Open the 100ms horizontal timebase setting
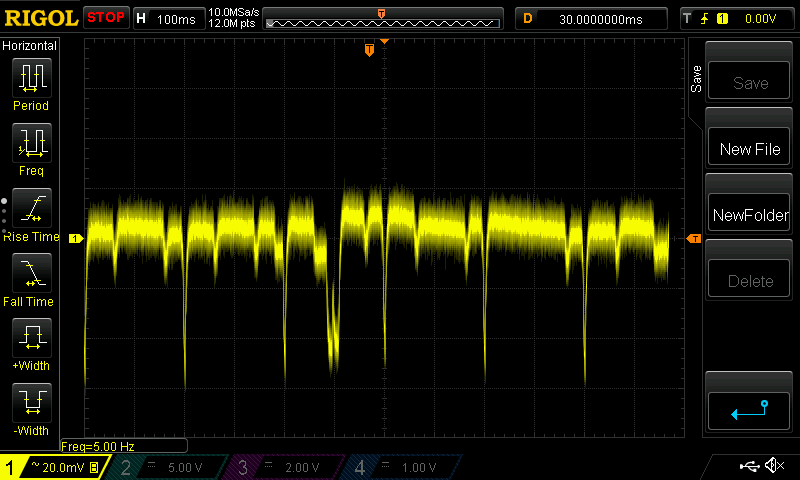This screenshot has width=800, height=480. point(168,19)
